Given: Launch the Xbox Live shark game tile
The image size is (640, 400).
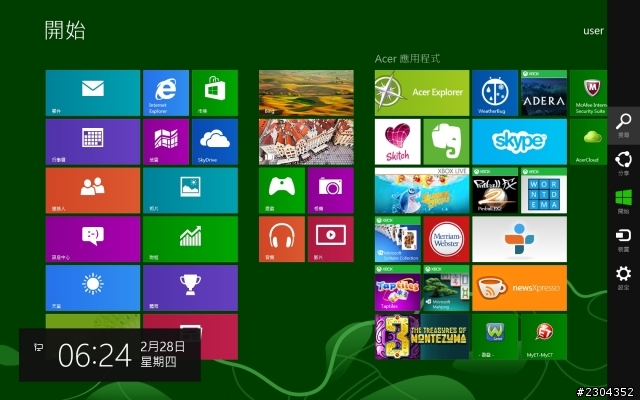Looking at the screenshot, I should 422,190.
